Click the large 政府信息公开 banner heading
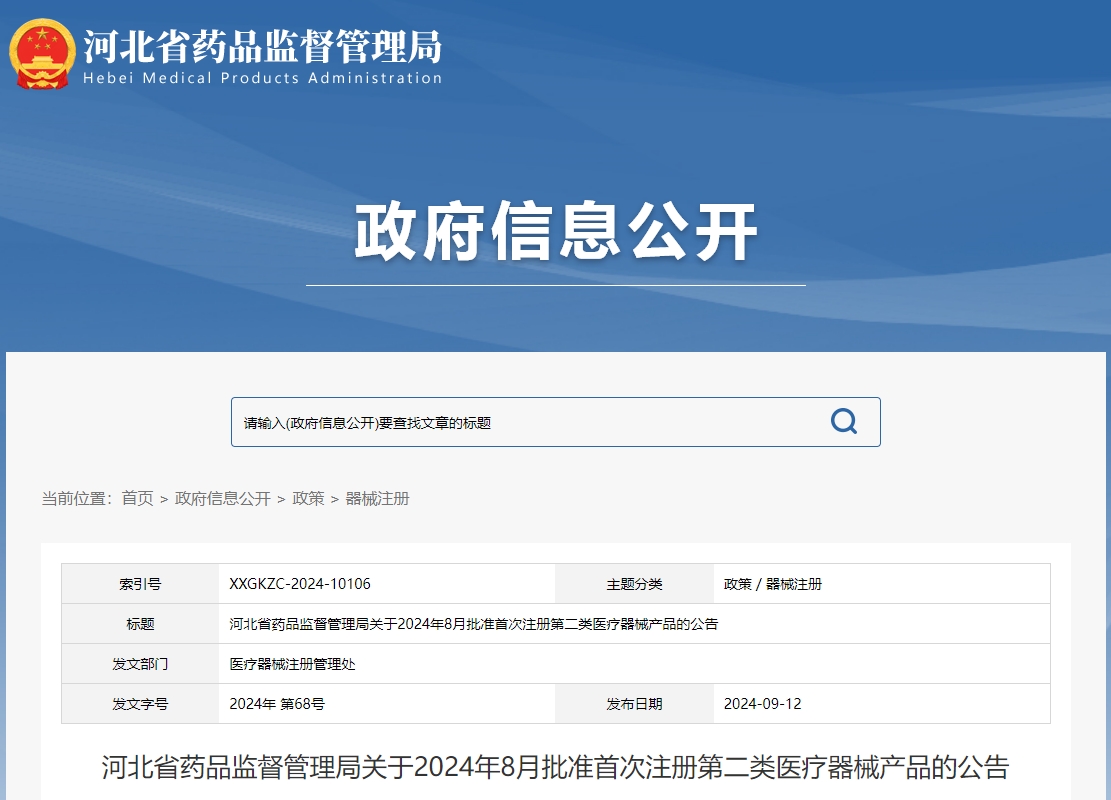Viewport: 1111px width, 800px height. (556, 232)
